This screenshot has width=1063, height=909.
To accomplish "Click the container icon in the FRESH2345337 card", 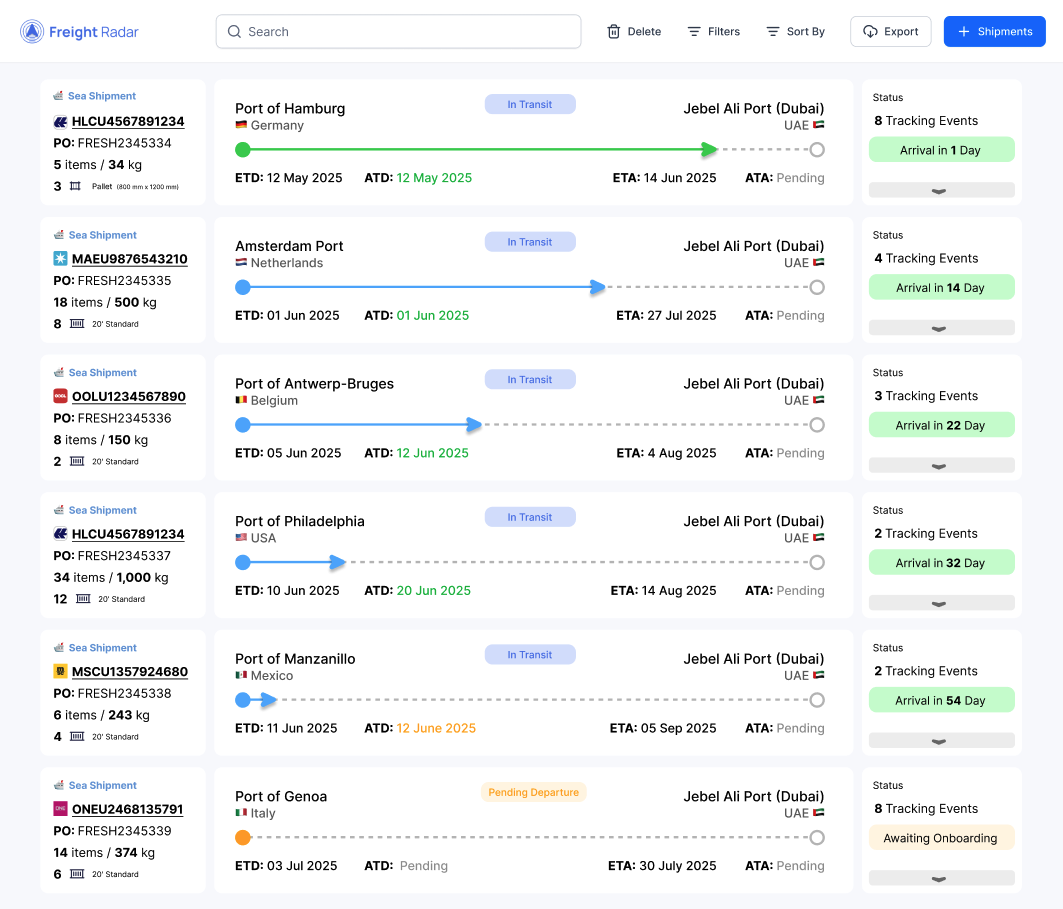I will click(83, 599).
